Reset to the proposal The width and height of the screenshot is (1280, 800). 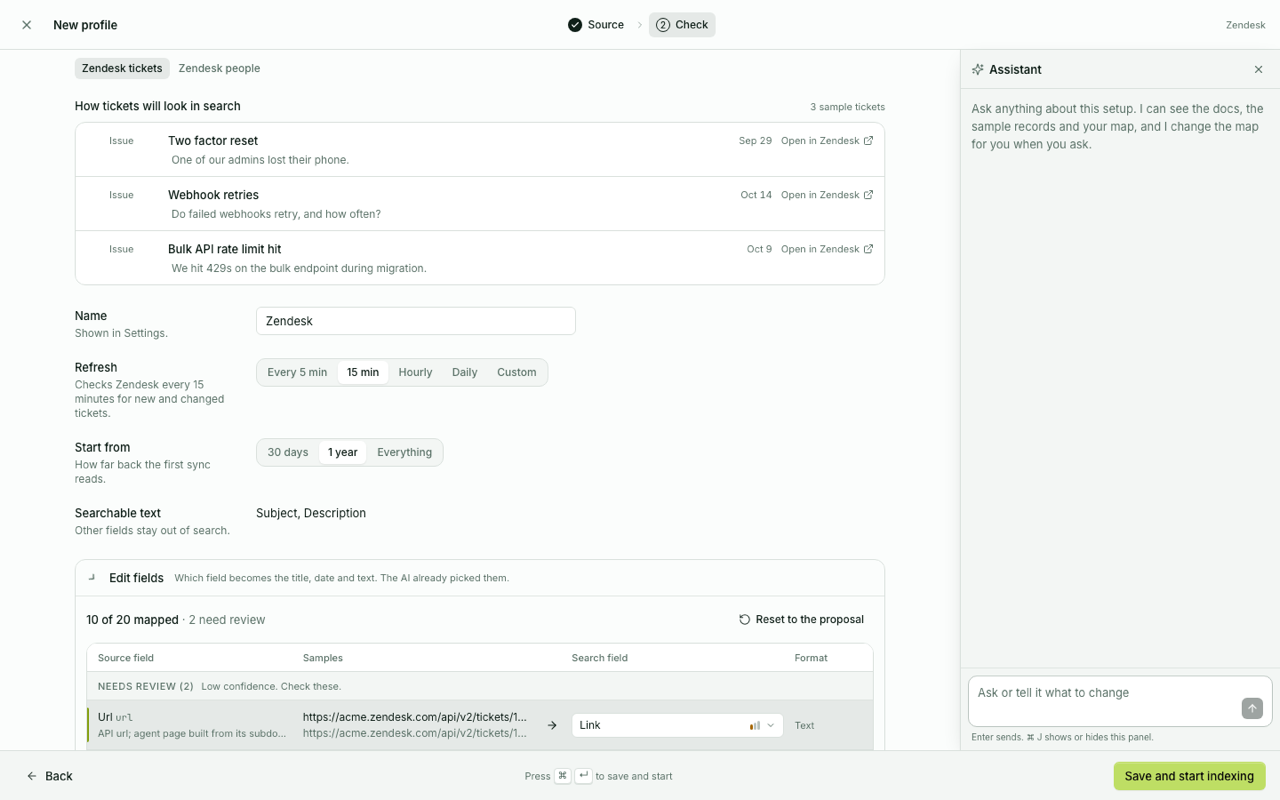point(801,620)
